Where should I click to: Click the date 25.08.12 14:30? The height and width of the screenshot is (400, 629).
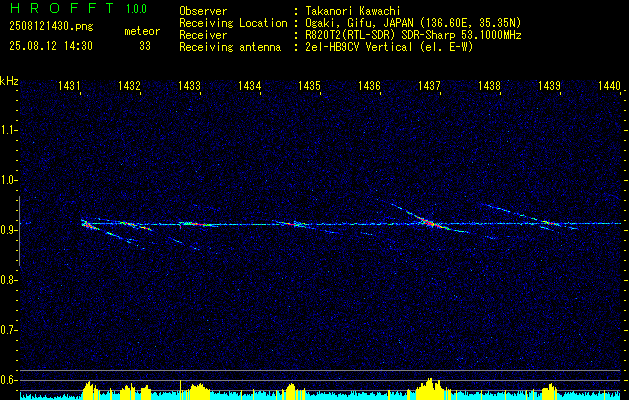pos(51,46)
